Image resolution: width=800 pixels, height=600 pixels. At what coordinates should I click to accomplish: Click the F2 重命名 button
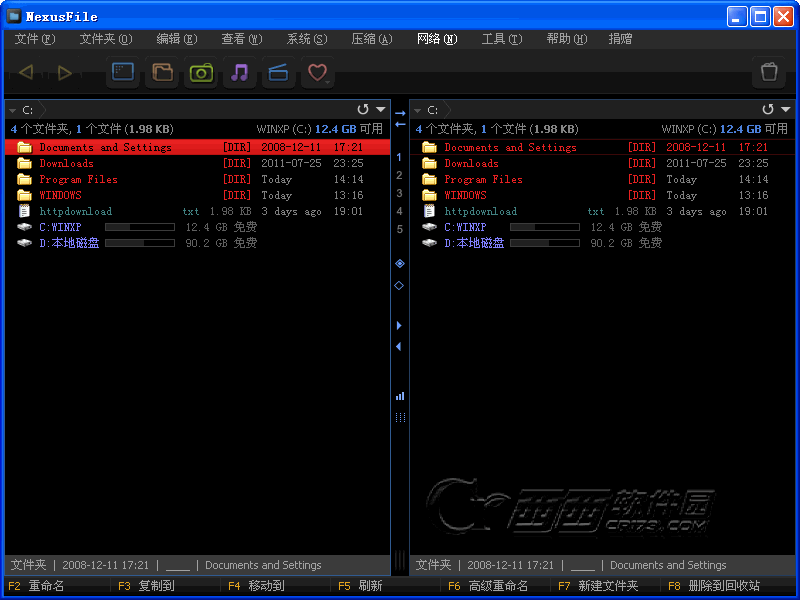tap(36, 586)
